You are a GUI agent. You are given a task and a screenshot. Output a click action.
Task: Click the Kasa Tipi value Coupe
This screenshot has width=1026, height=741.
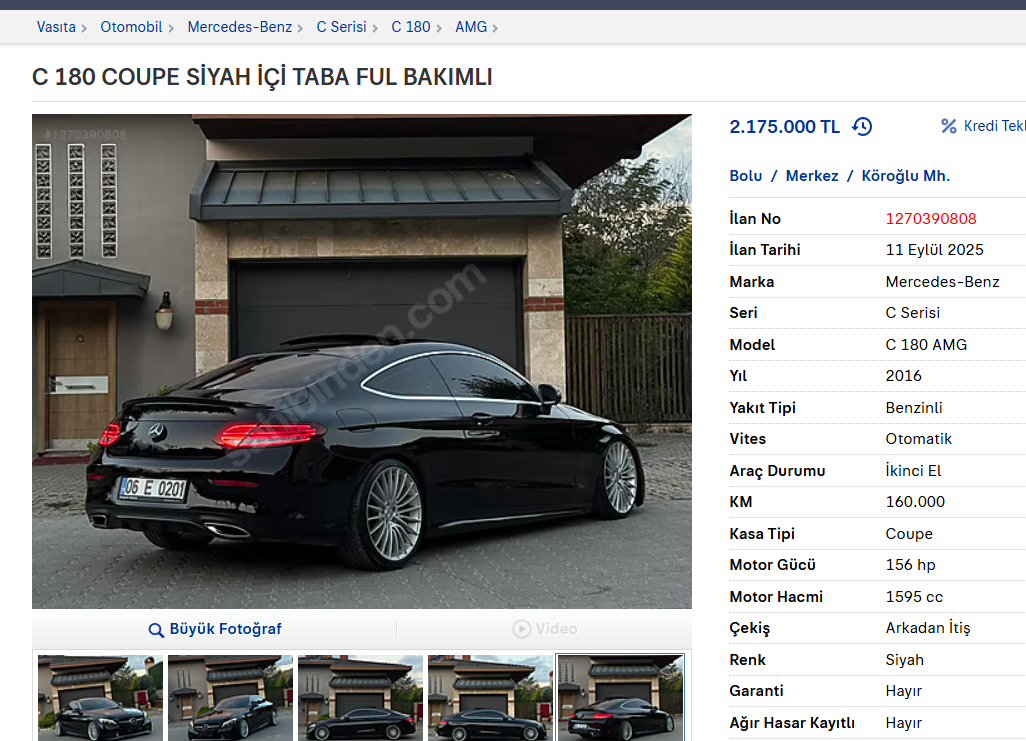coord(909,533)
